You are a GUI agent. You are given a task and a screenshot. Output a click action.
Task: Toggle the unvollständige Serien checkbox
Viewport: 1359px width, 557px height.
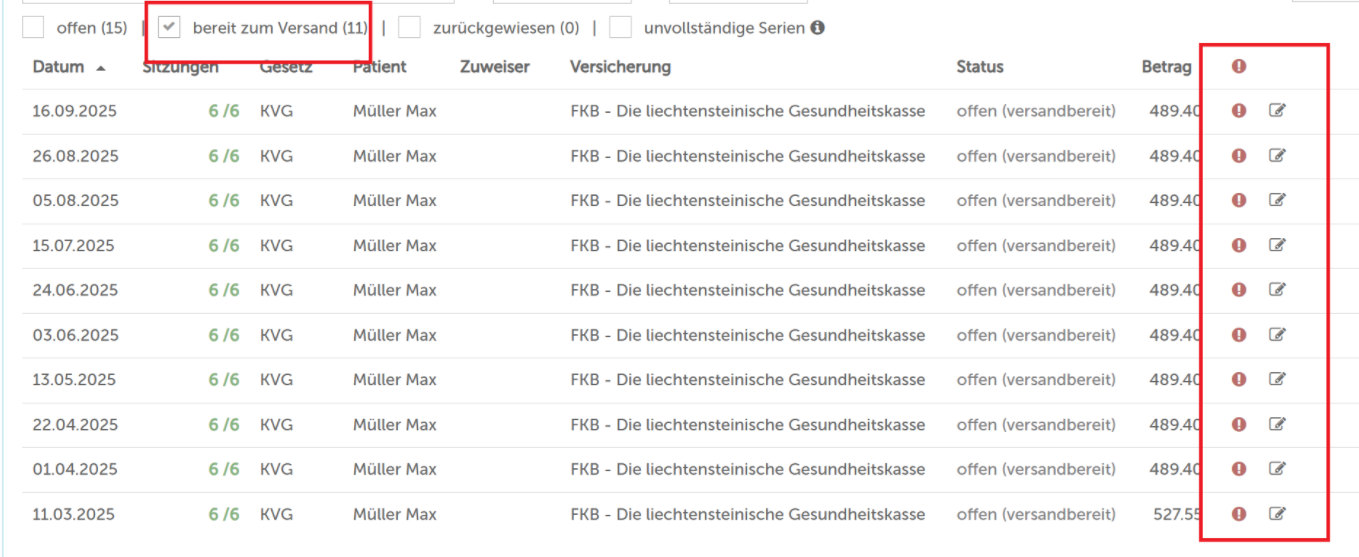(620, 28)
